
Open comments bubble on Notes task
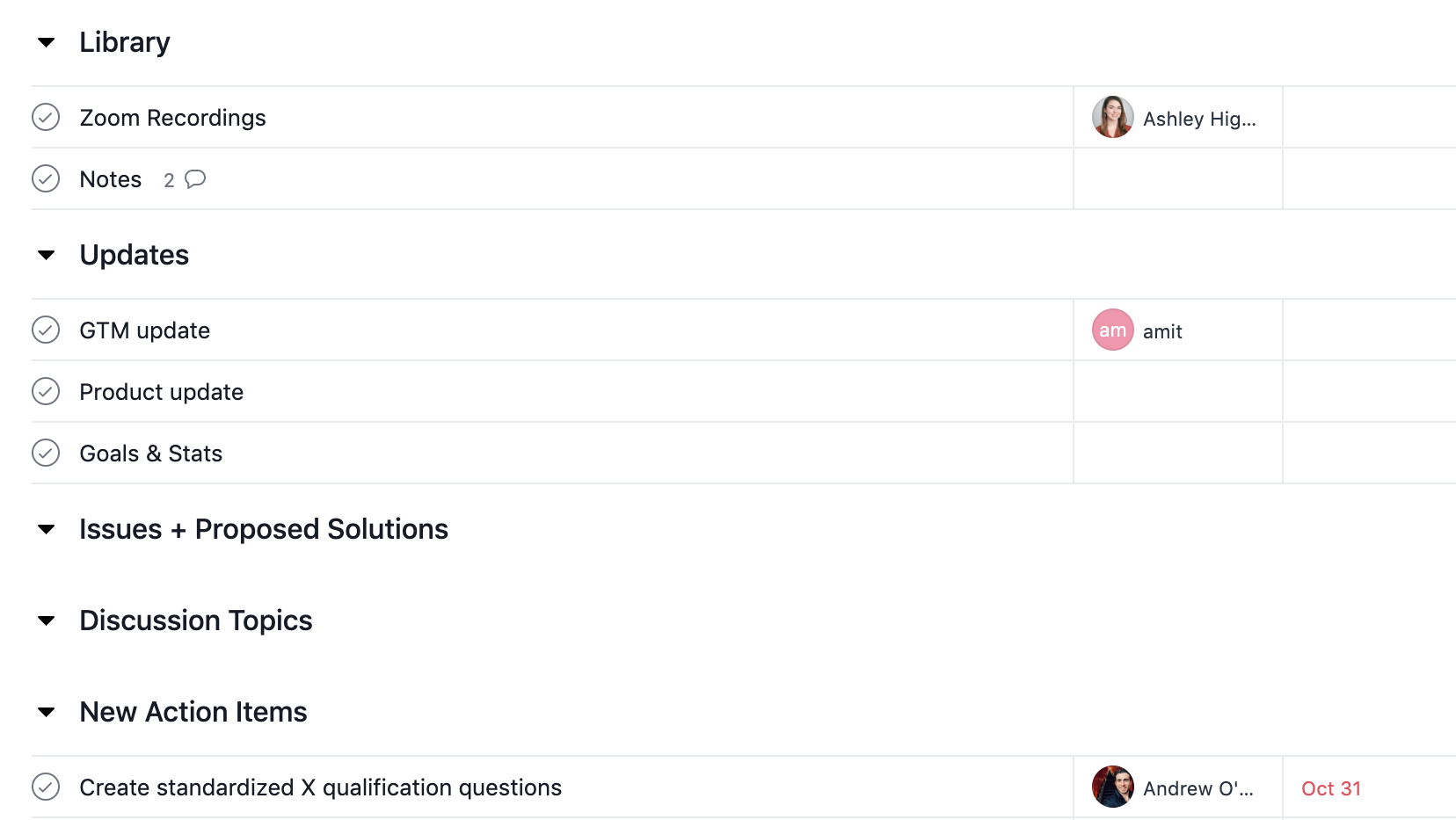[195, 179]
